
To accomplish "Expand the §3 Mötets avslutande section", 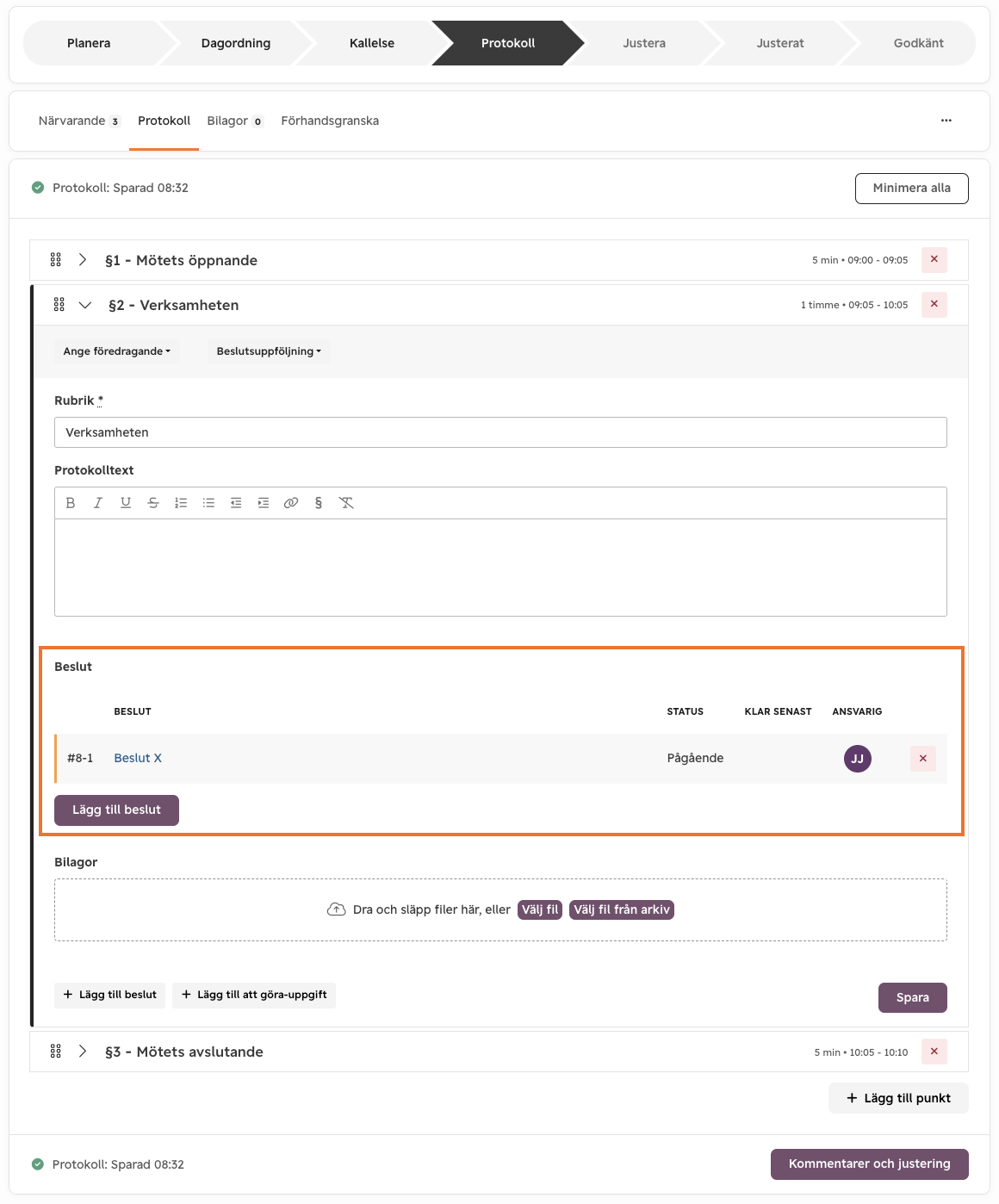I will (83, 1051).
